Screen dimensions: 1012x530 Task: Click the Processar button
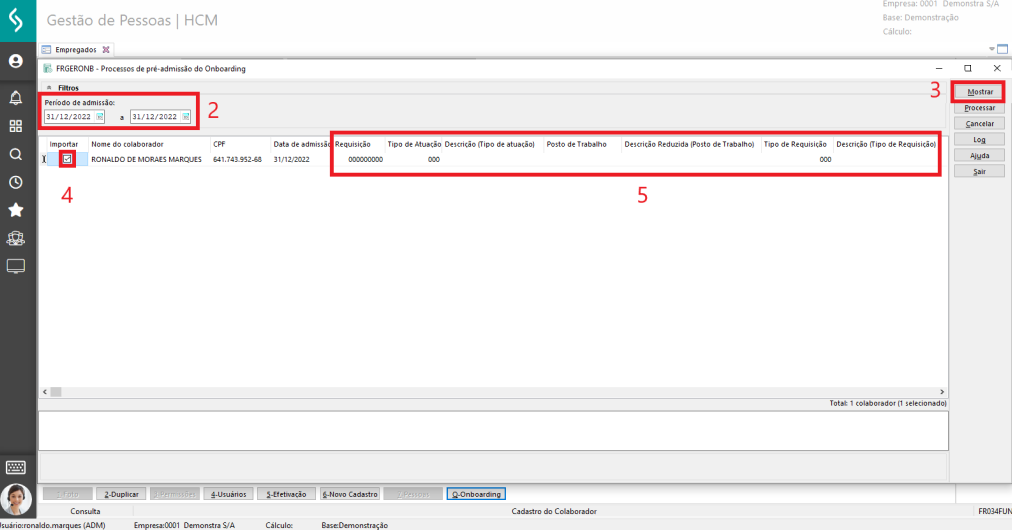(x=979, y=107)
